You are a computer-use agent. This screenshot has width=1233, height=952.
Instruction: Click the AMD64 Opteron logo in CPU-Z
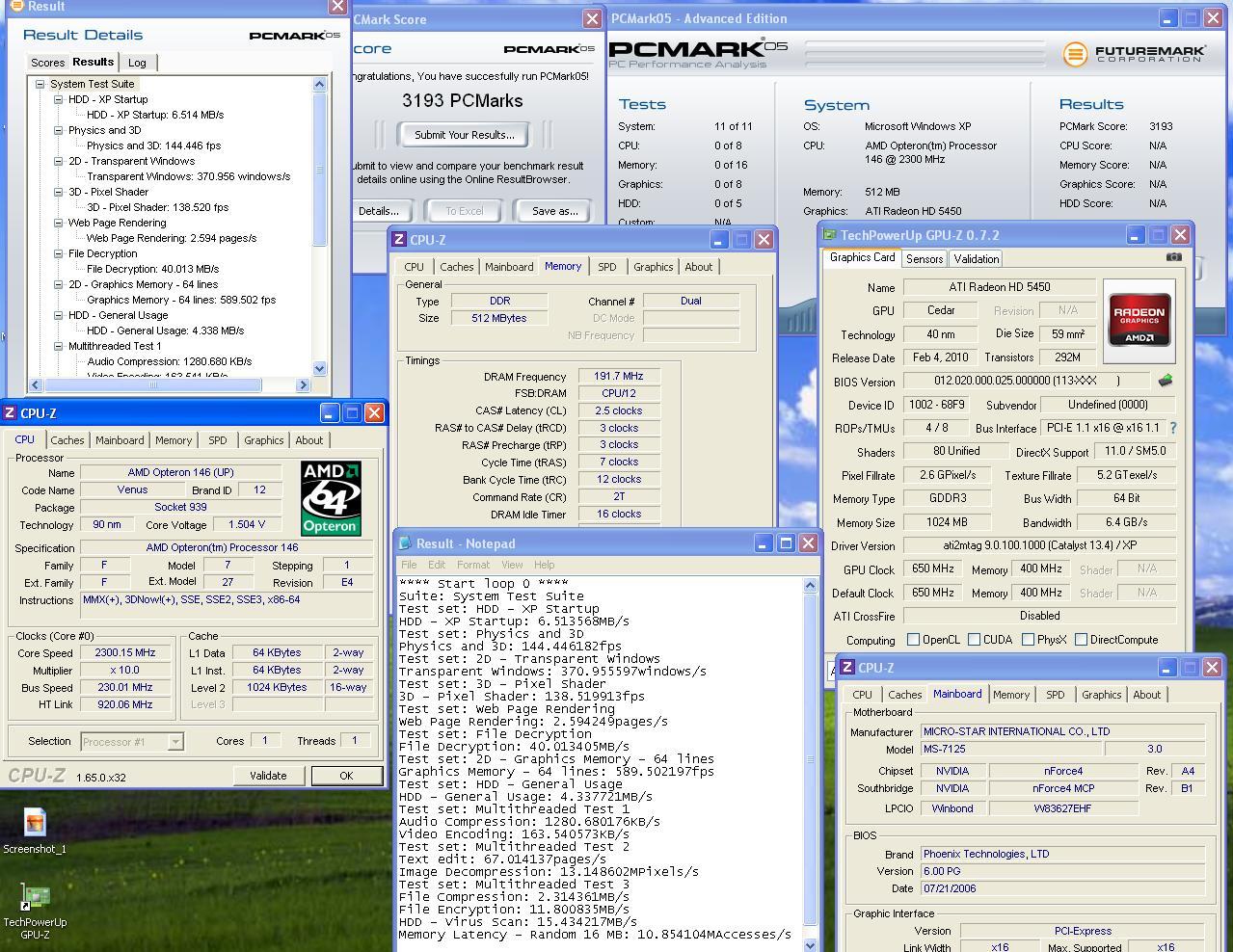coord(331,498)
